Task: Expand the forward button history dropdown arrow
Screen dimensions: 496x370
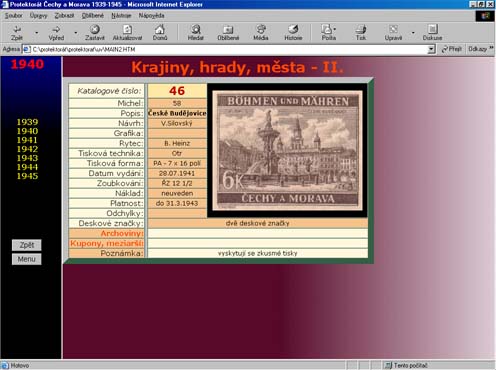Action: (x=76, y=33)
